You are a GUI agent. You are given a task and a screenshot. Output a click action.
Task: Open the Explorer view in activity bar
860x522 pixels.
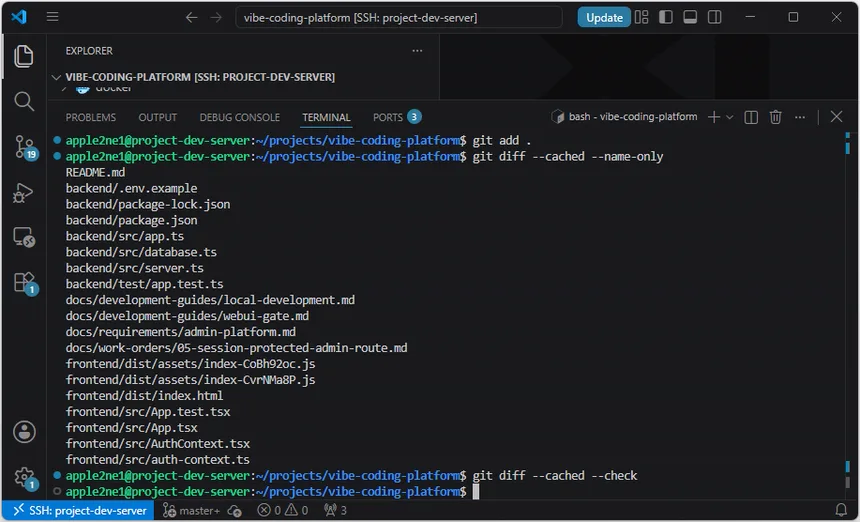[x=24, y=56]
